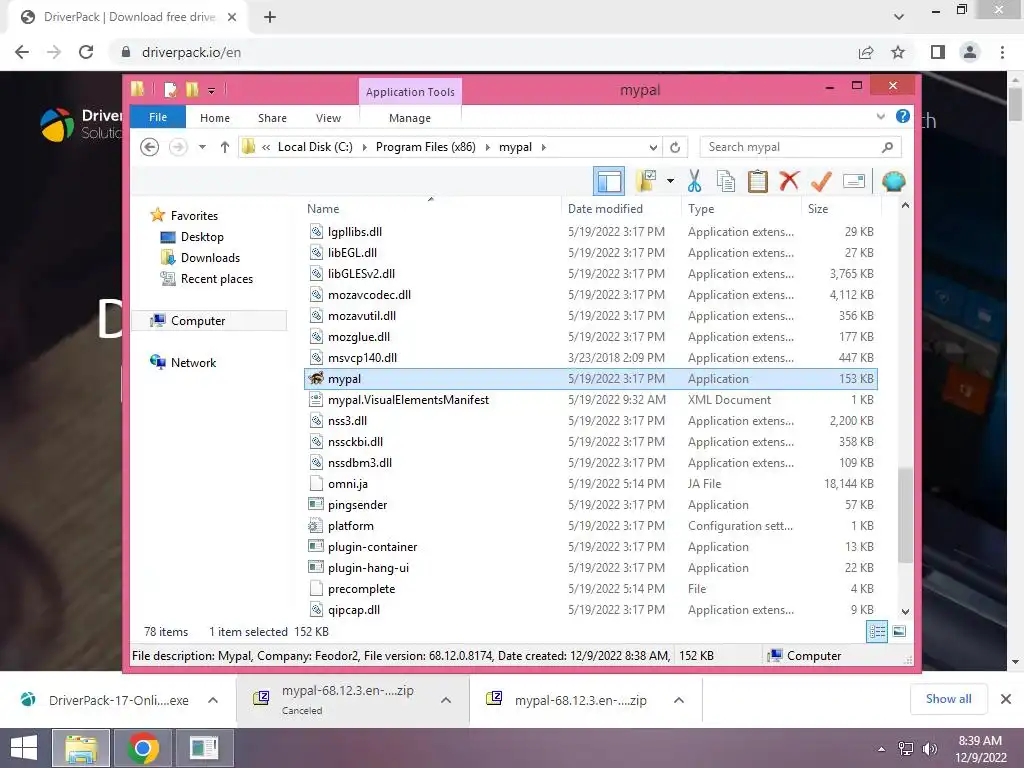Click Program Files (x86) in address bar
The height and width of the screenshot is (768, 1024).
[x=426, y=147]
